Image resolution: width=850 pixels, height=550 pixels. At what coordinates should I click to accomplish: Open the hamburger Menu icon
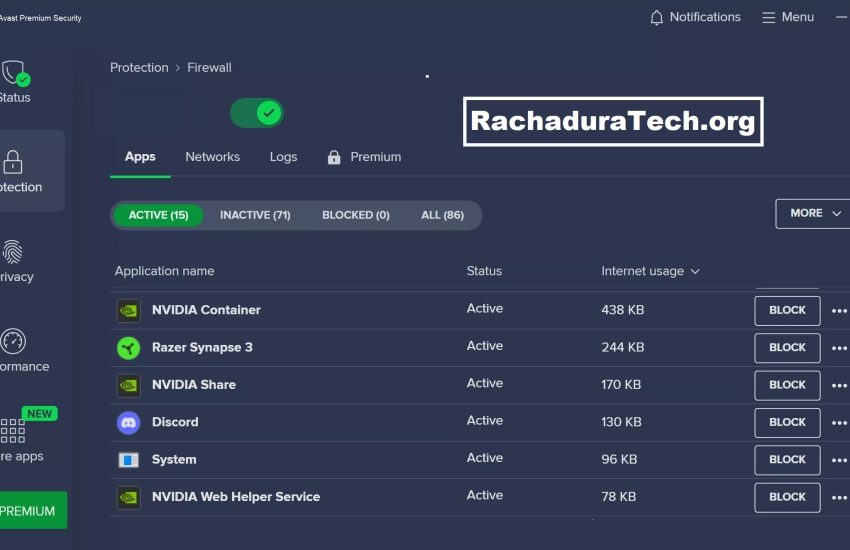tap(769, 18)
